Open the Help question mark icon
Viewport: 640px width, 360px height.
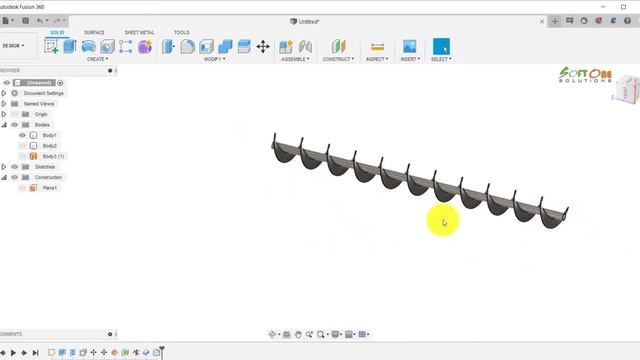[x=627, y=21]
